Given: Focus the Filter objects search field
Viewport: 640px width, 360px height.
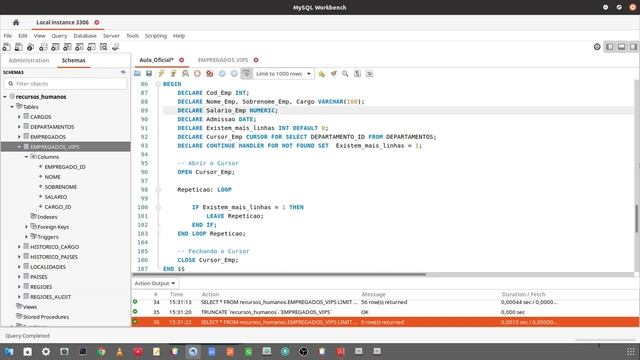Looking at the screenshot, I should 66,84.
